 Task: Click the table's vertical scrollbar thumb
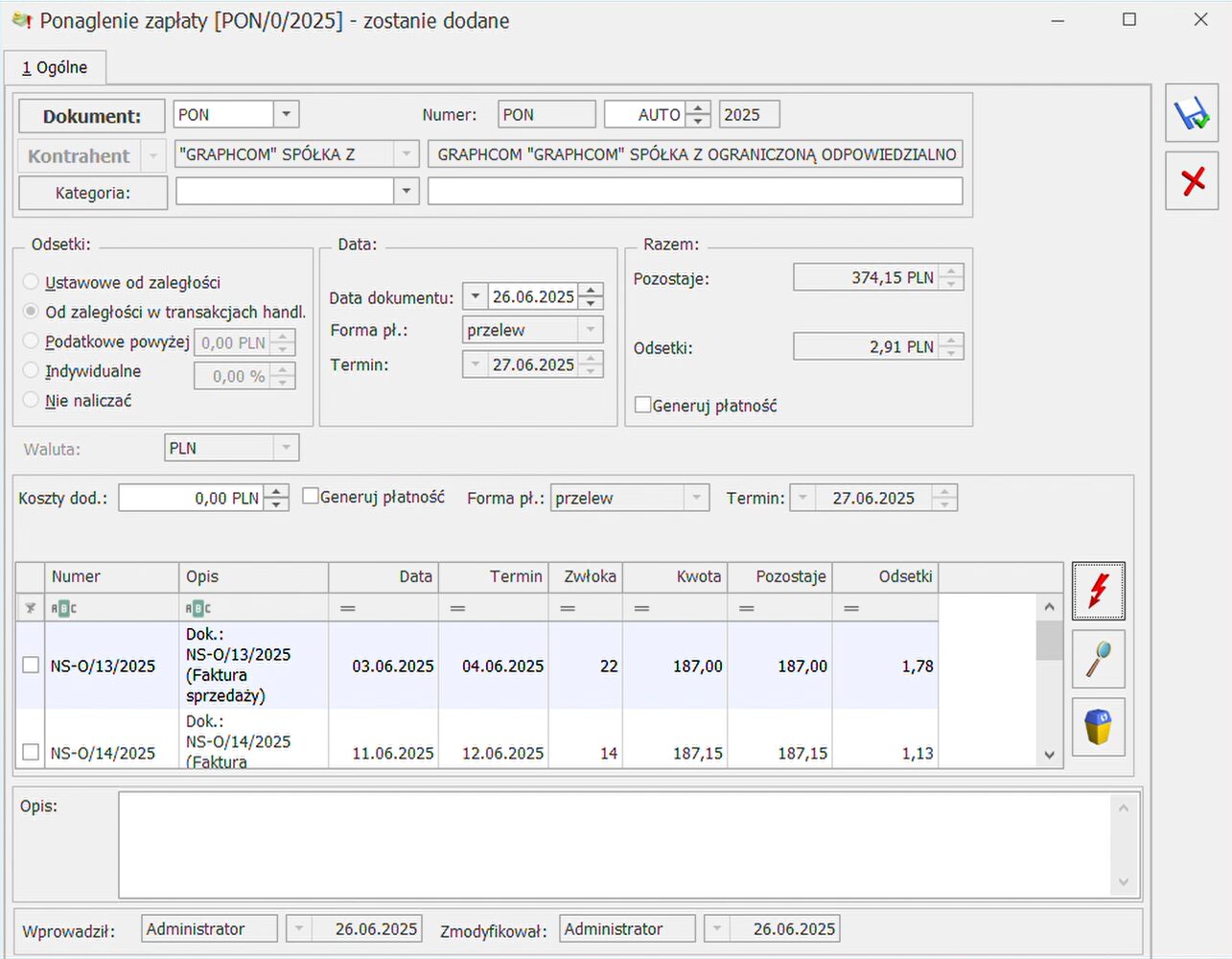pos(1049,641)
